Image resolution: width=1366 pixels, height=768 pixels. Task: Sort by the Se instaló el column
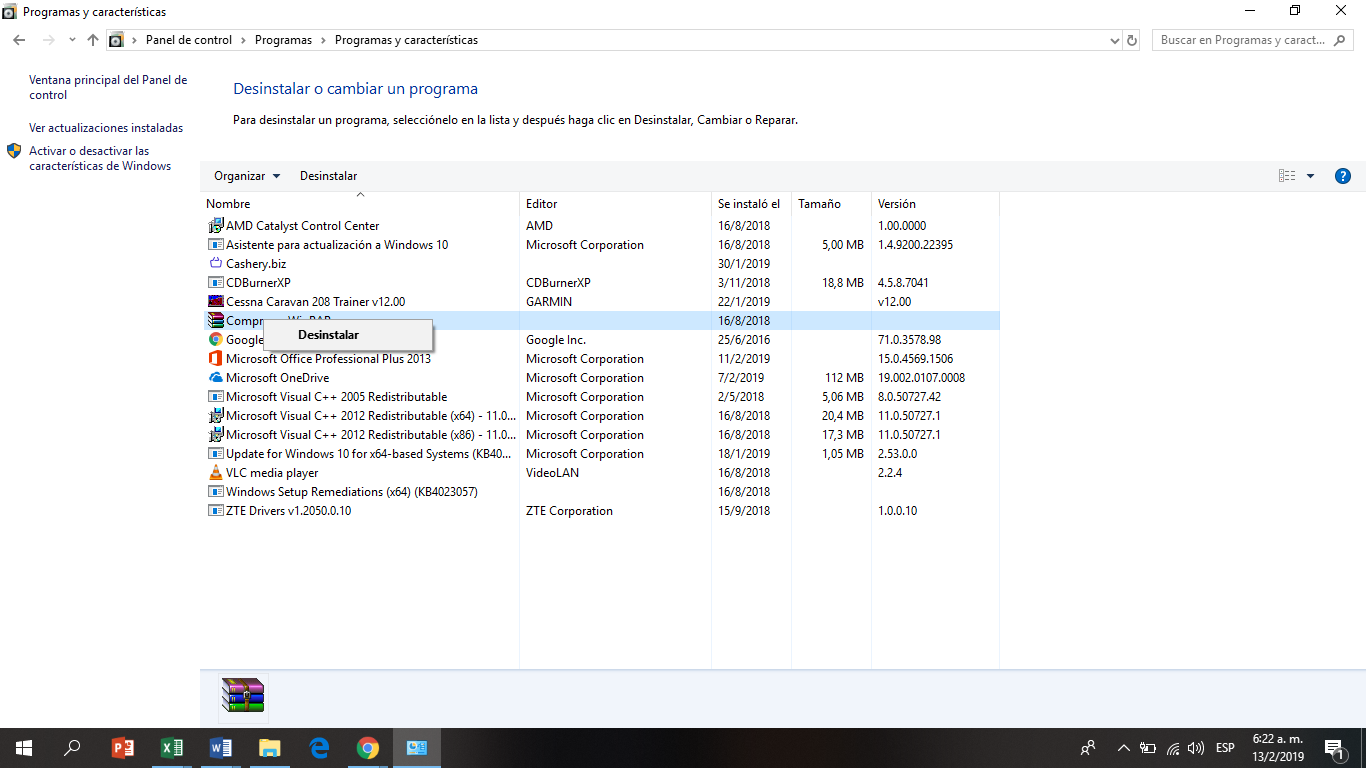coord(751,204)
